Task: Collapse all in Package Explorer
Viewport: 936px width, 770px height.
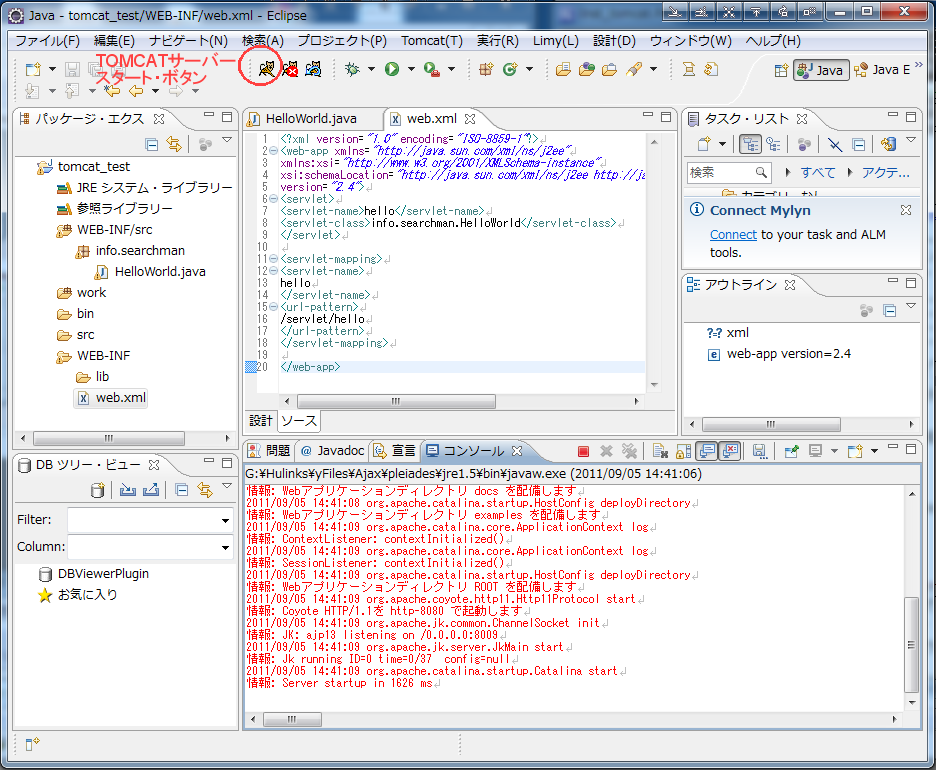Action: click(152, 144)
